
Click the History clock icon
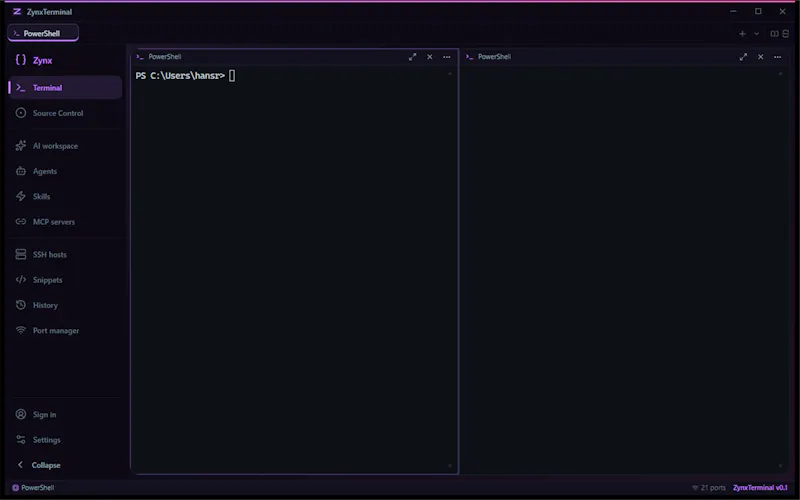(x=21, y=305)
